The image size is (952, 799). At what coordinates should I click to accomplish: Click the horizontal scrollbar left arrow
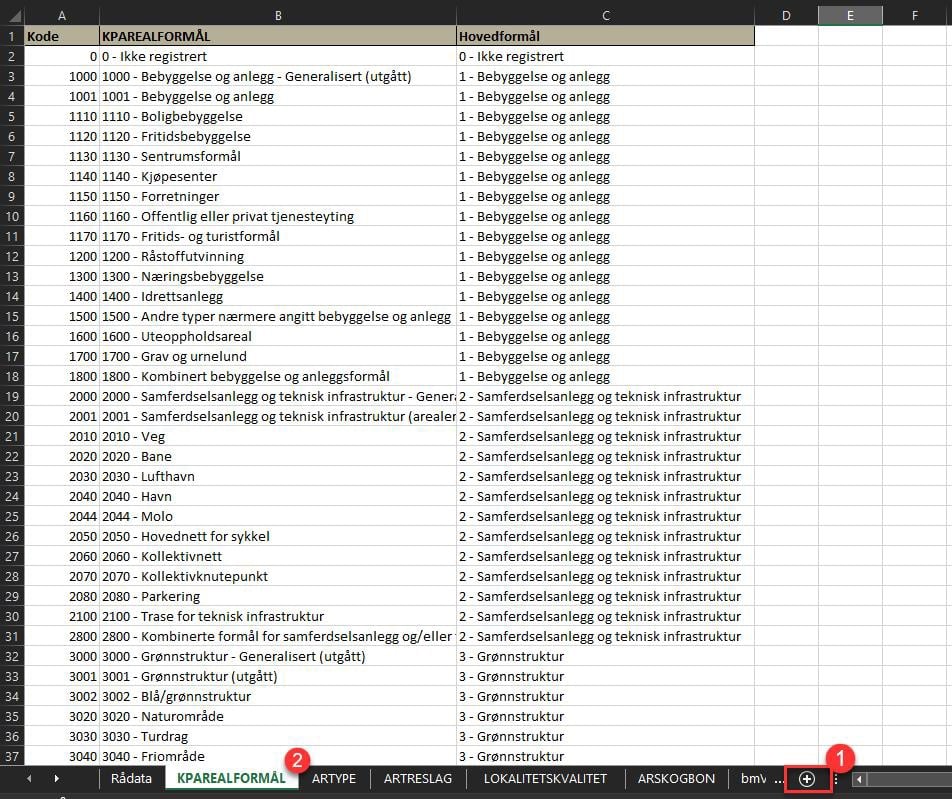pos(860,779)
